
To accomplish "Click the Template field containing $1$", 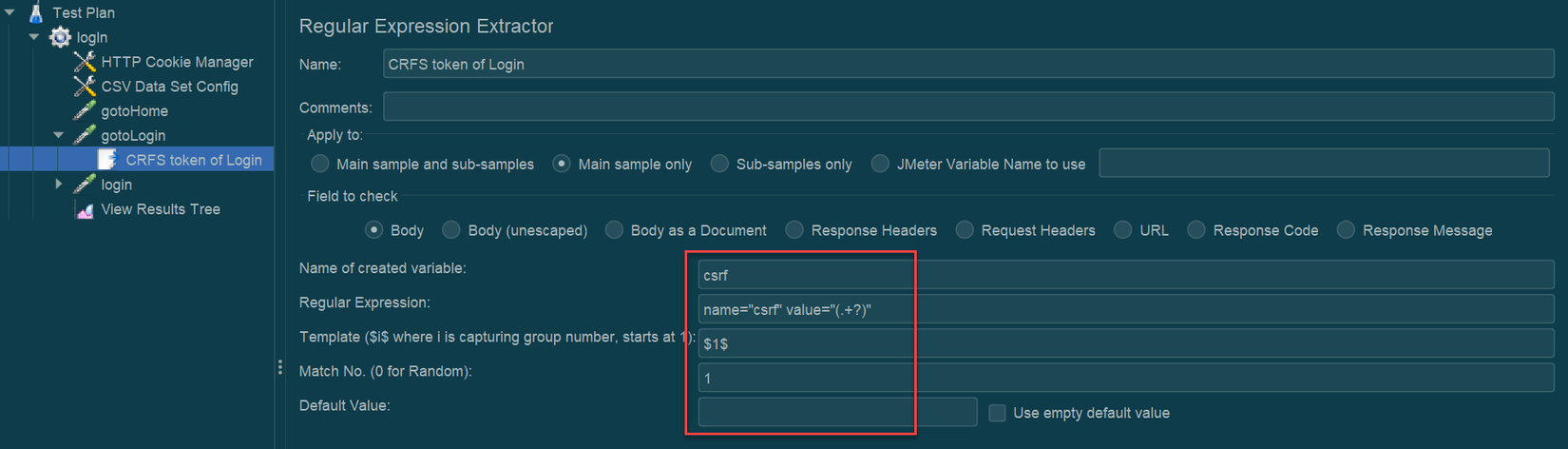I will [1126, 343].
